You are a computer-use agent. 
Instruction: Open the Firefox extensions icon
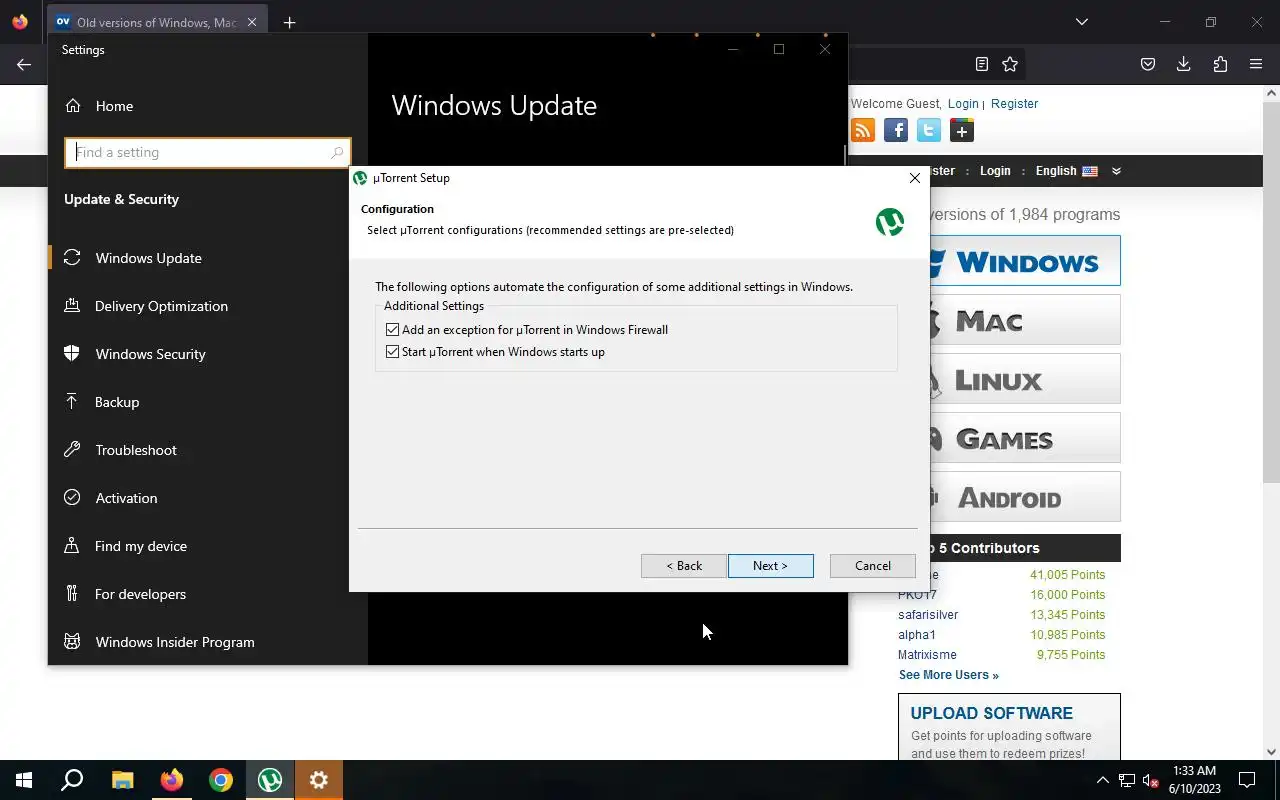pos(1220,64)
